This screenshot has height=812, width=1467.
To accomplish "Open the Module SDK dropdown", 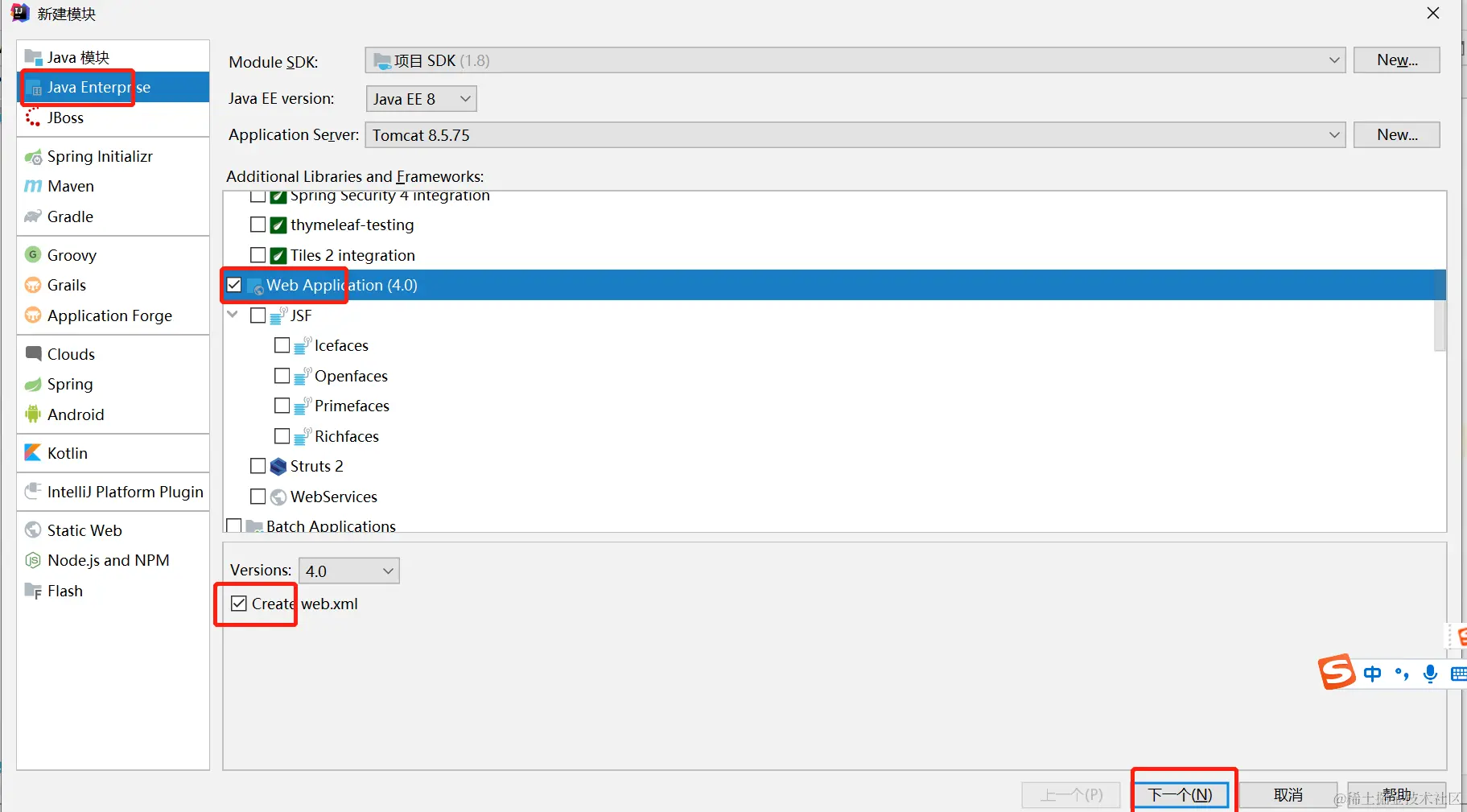I will click(x=855, y=60).
